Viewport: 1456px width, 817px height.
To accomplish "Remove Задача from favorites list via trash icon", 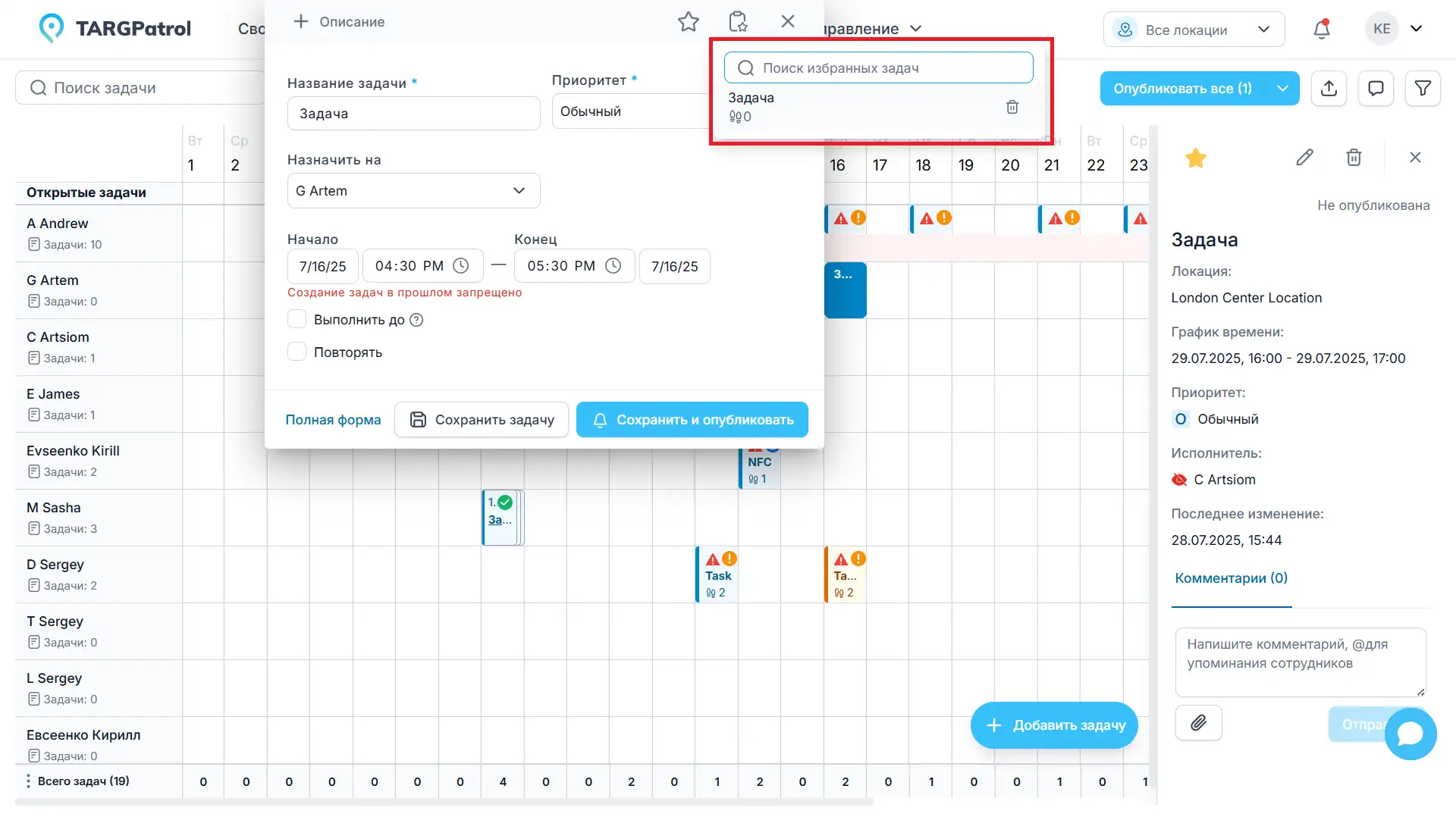I will (x=1012, y=107).
